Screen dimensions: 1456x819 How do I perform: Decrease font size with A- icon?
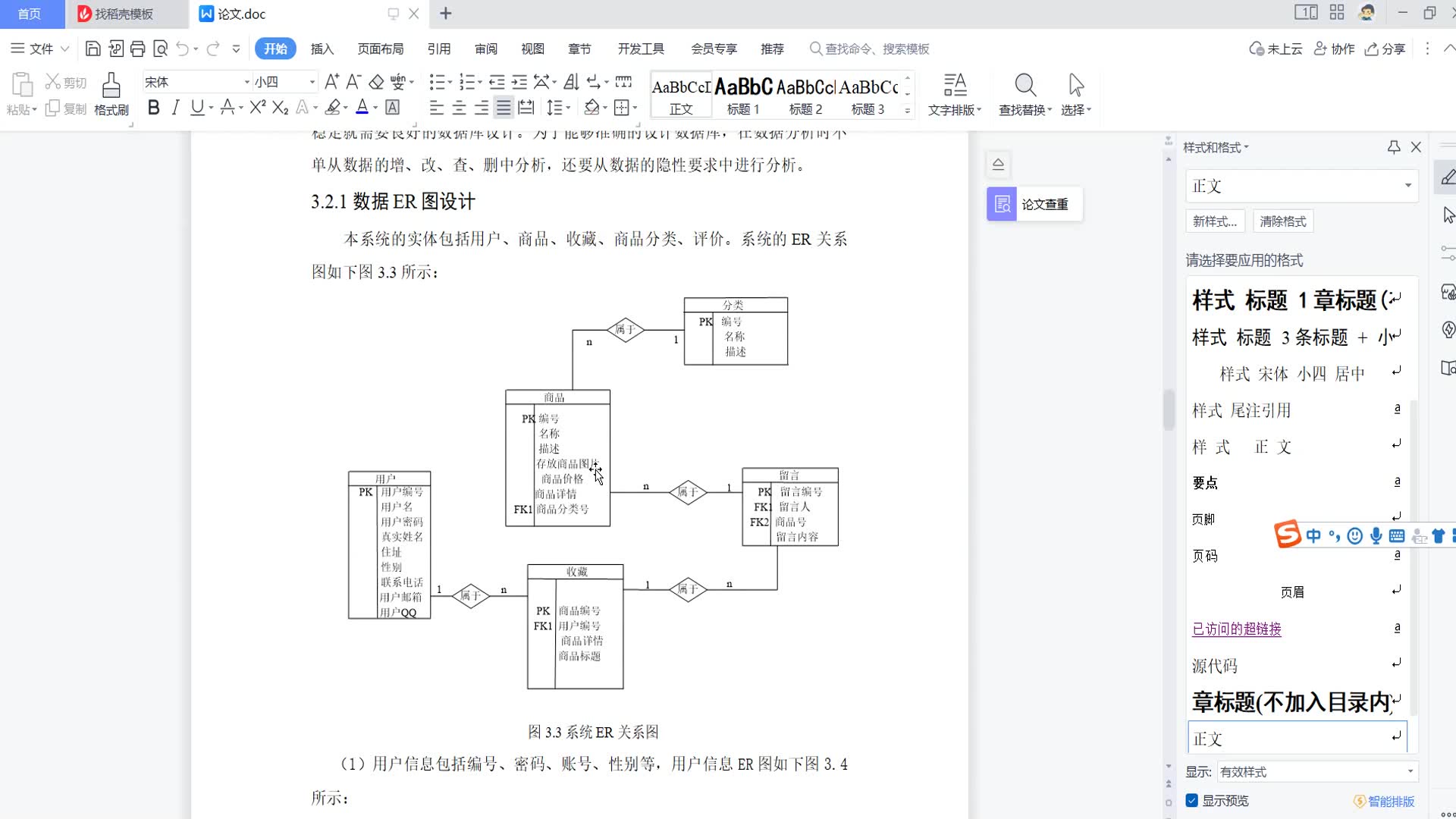353,82
